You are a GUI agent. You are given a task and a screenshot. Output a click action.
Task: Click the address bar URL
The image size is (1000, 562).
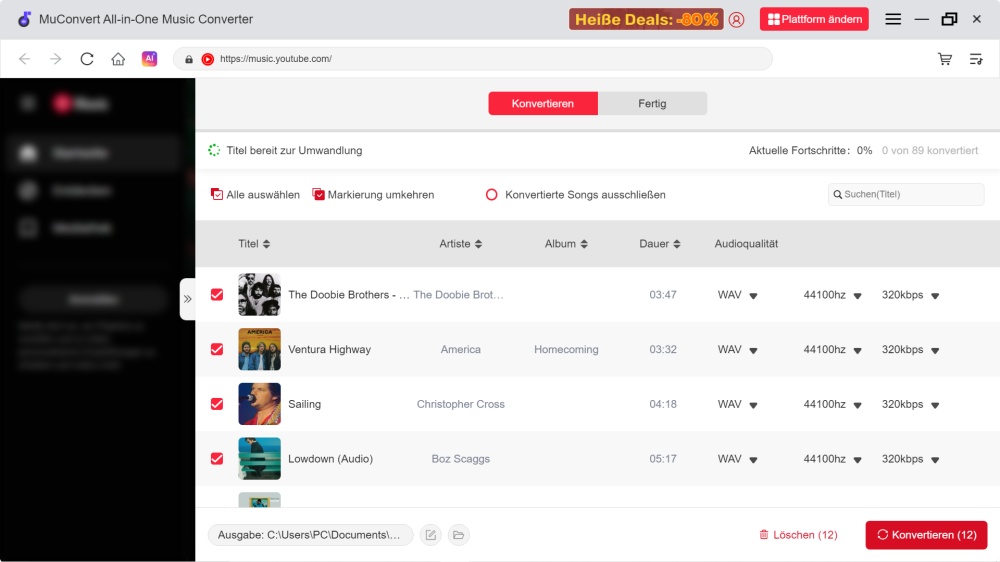coord(473,59)
